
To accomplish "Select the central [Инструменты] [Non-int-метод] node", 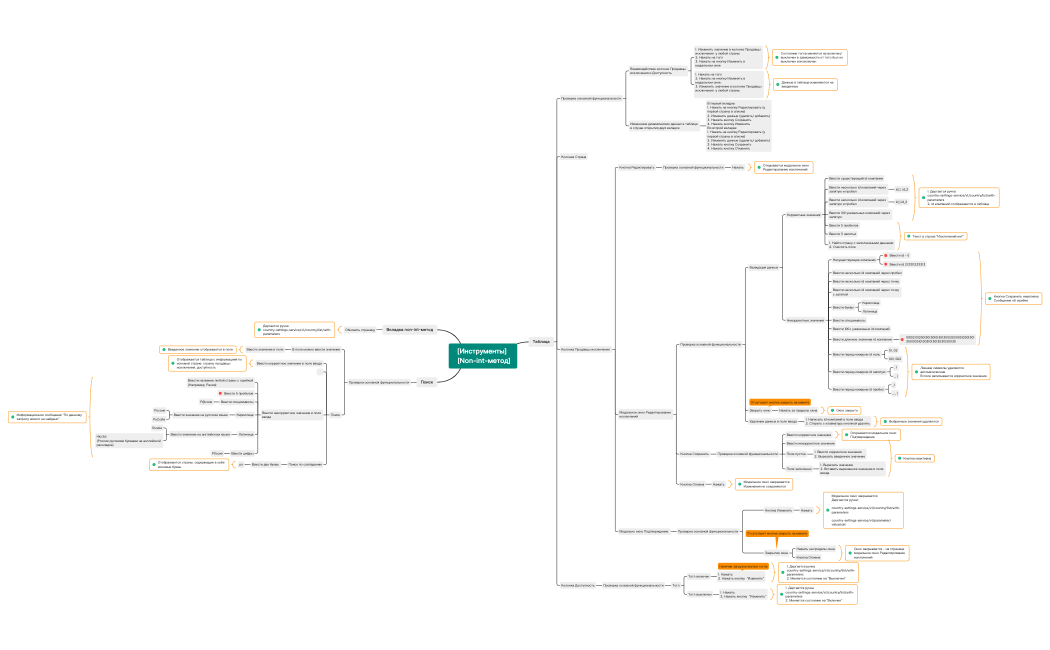I will pos(483,356).
